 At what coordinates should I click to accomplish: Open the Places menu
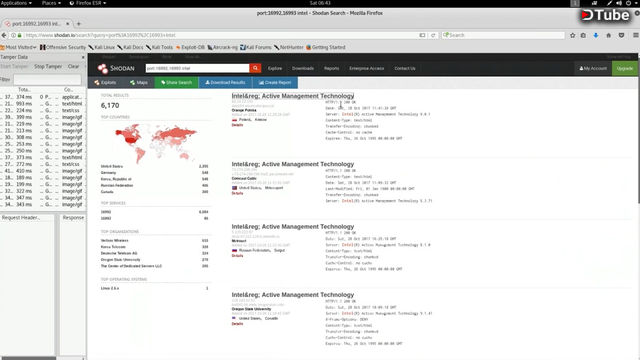(x=51, y=3)
